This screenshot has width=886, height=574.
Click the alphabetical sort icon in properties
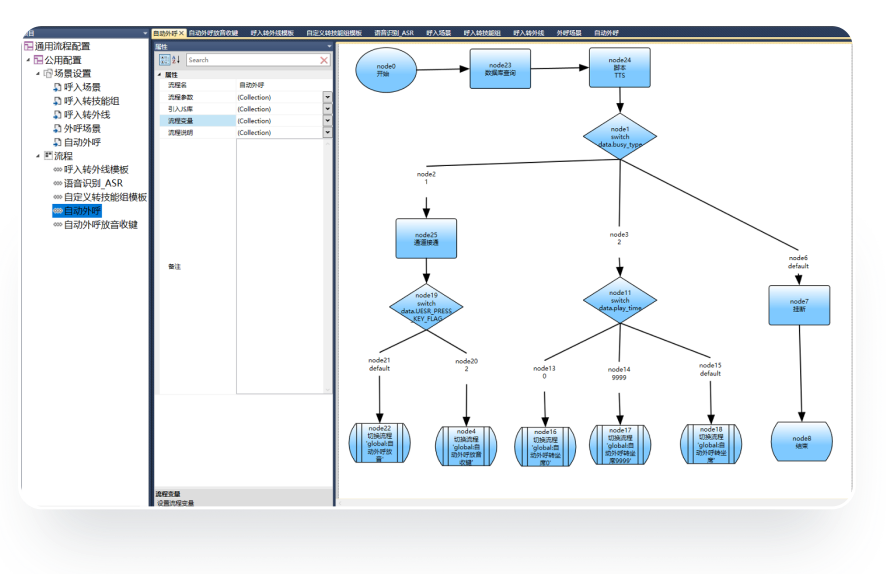[x=176, y=60]
